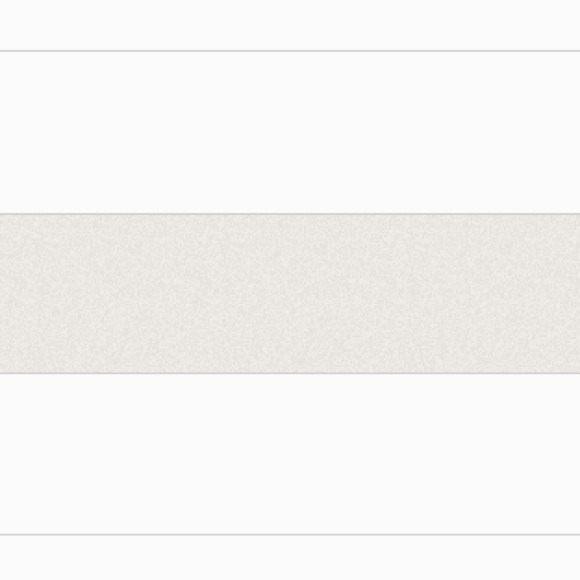Pick the beige color from the textured stripe
Image resolution: width=580 pixels, height=580 pixels.
(290, 293)
